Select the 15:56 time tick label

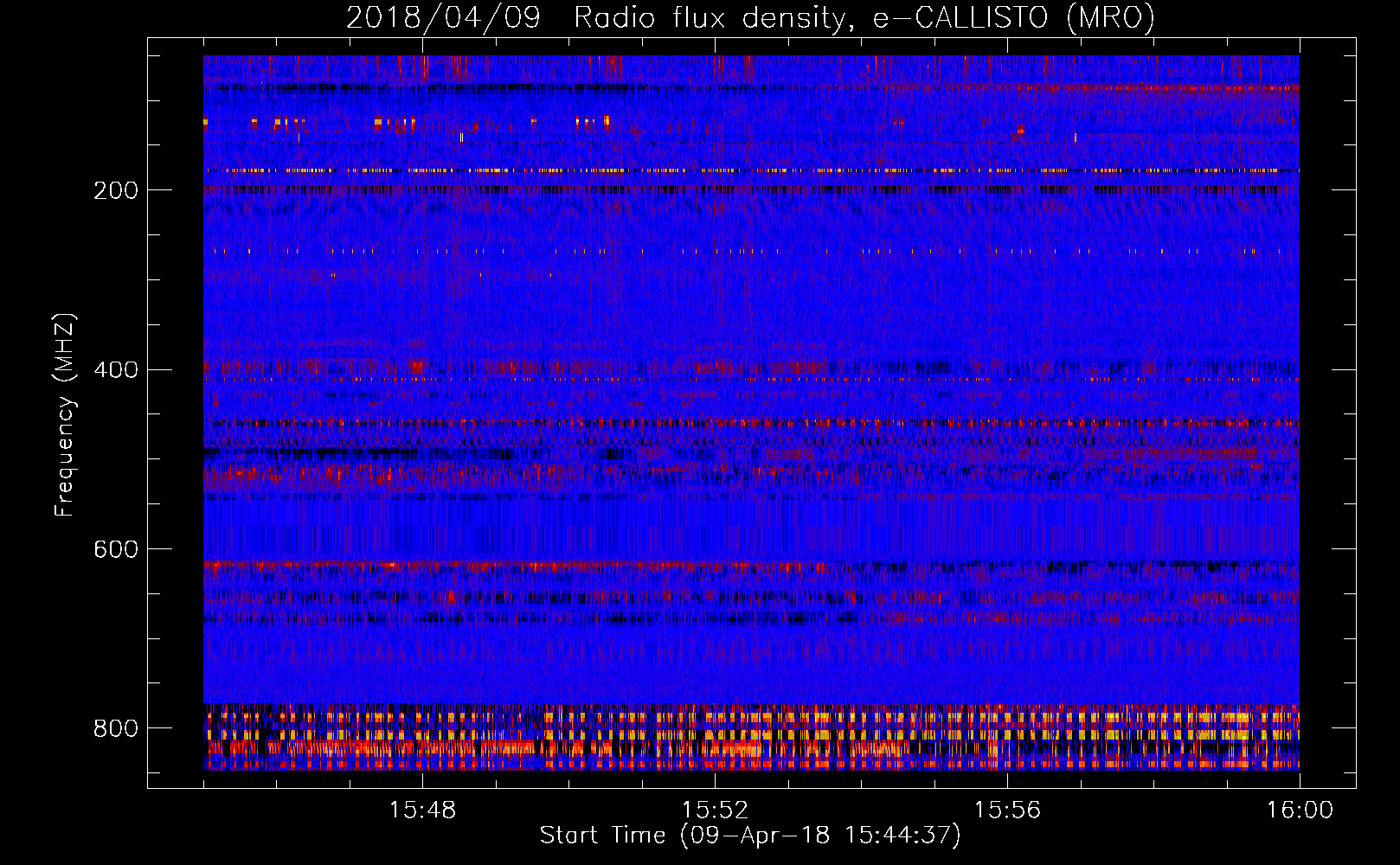tap(1007, 811)
